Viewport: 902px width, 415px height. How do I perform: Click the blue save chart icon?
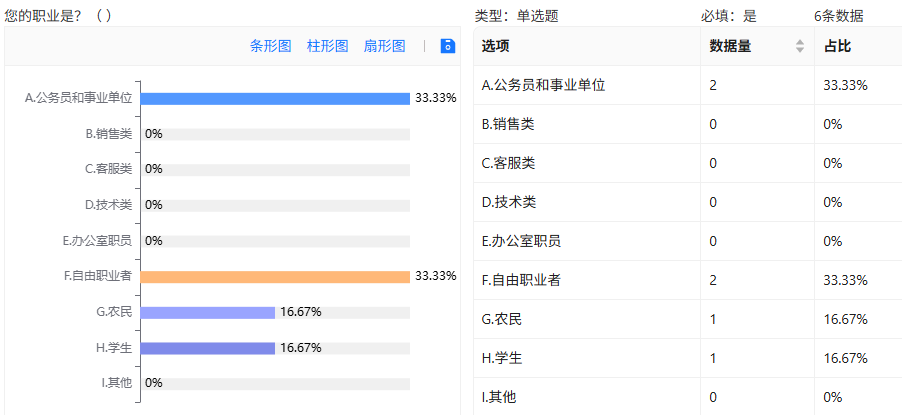448,46
